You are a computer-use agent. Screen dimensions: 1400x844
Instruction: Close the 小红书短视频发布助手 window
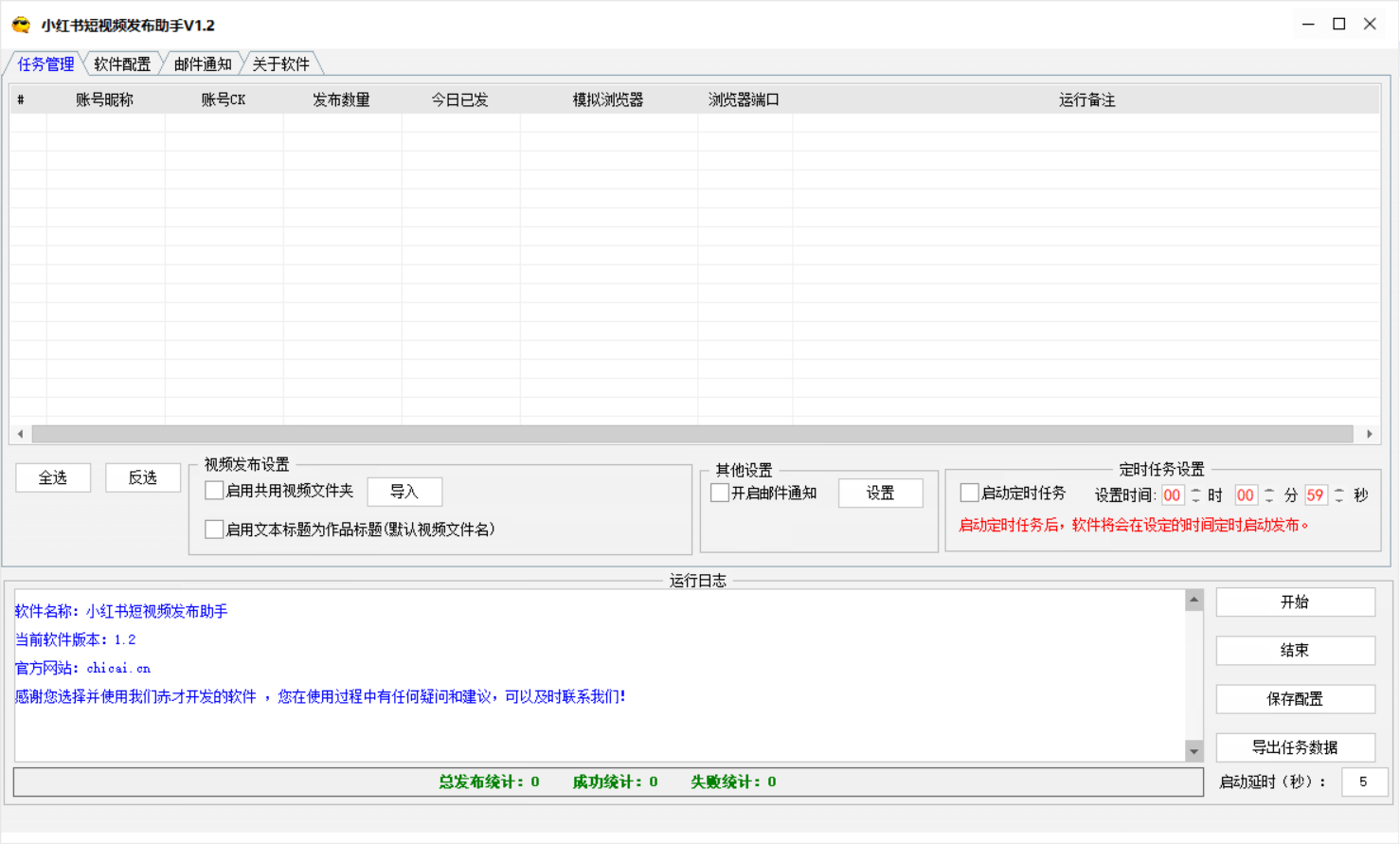[x=1370, y=25]
